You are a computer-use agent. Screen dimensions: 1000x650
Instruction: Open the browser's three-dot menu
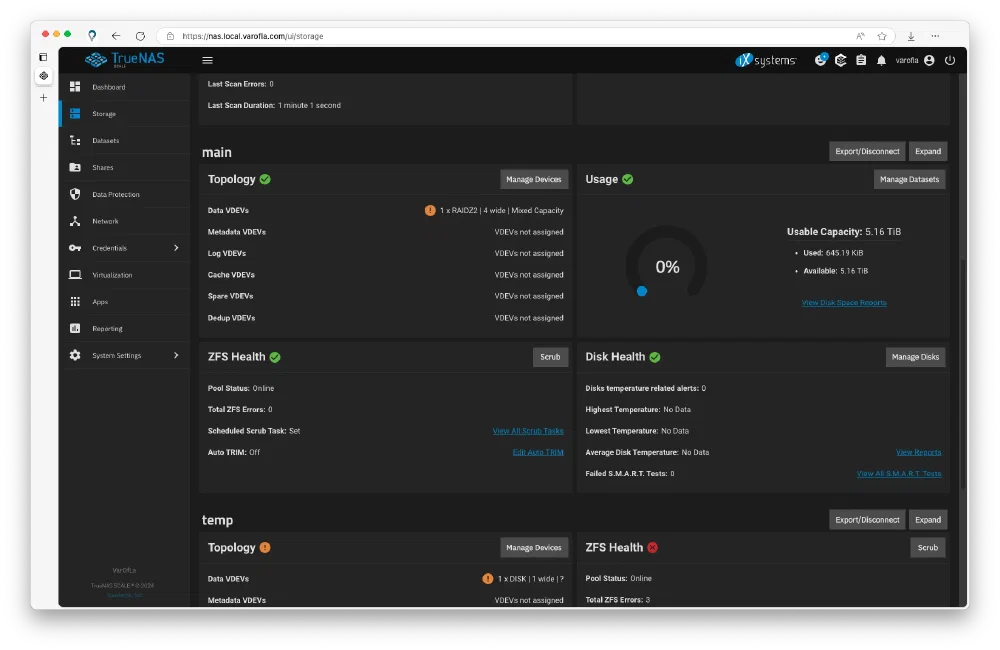[x=935, y=36]
